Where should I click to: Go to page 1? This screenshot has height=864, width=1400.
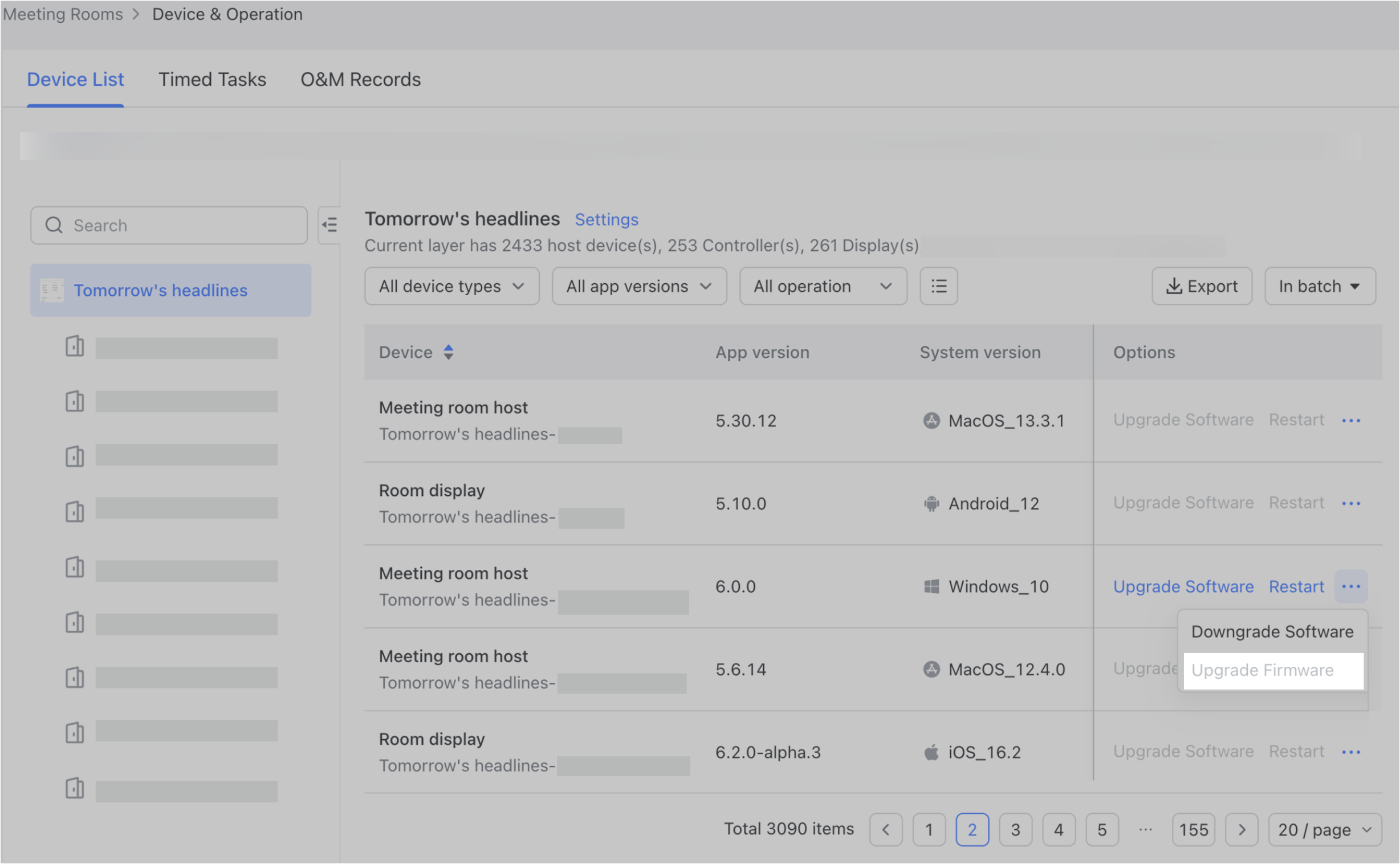[x=929, y=830]
